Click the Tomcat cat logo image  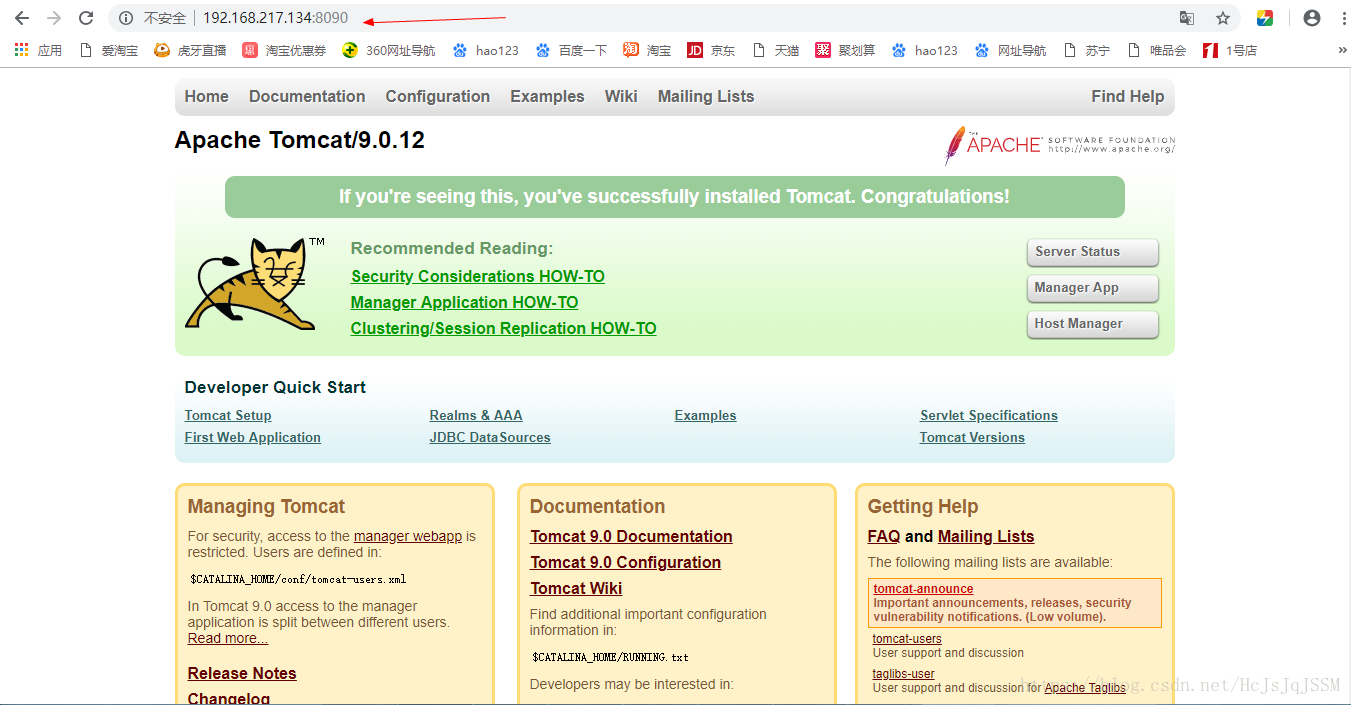click(x=252, y=284)
